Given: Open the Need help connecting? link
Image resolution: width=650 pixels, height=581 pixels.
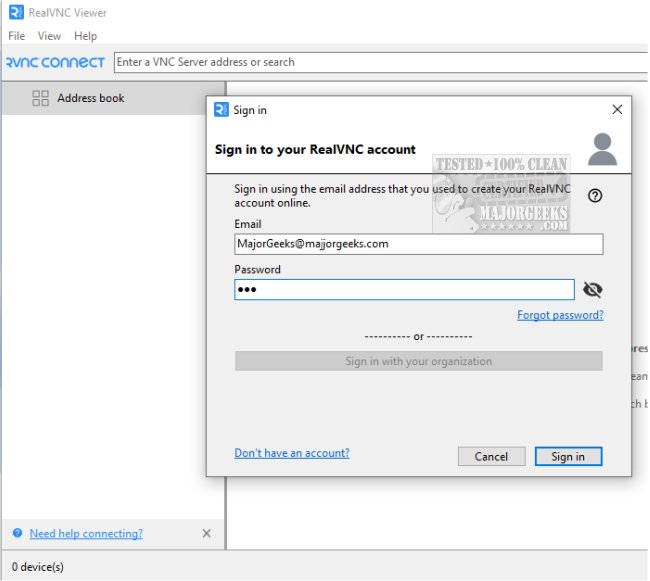Looking at the screenshot, I should 86,533.
